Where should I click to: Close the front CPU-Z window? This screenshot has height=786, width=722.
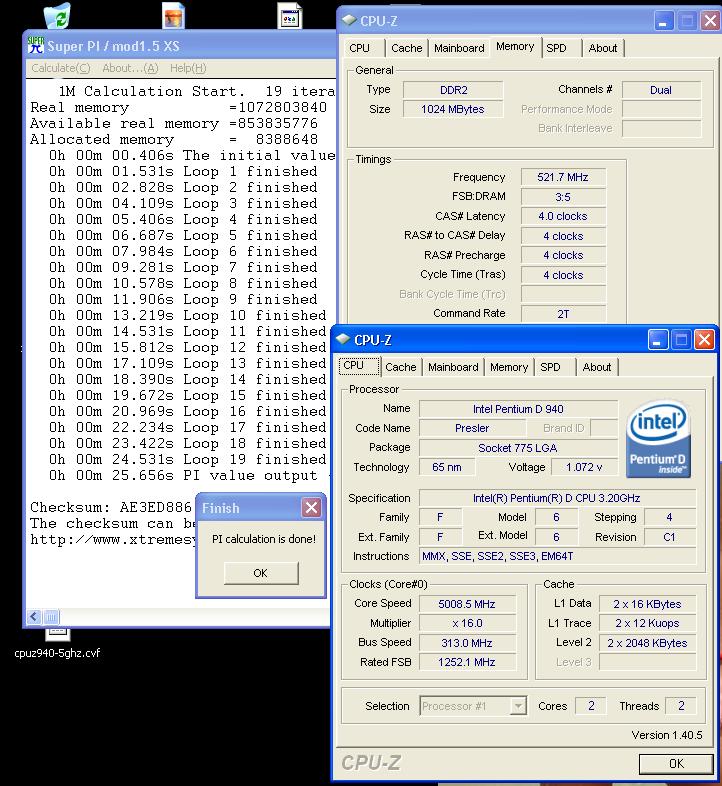coord(704,340)
